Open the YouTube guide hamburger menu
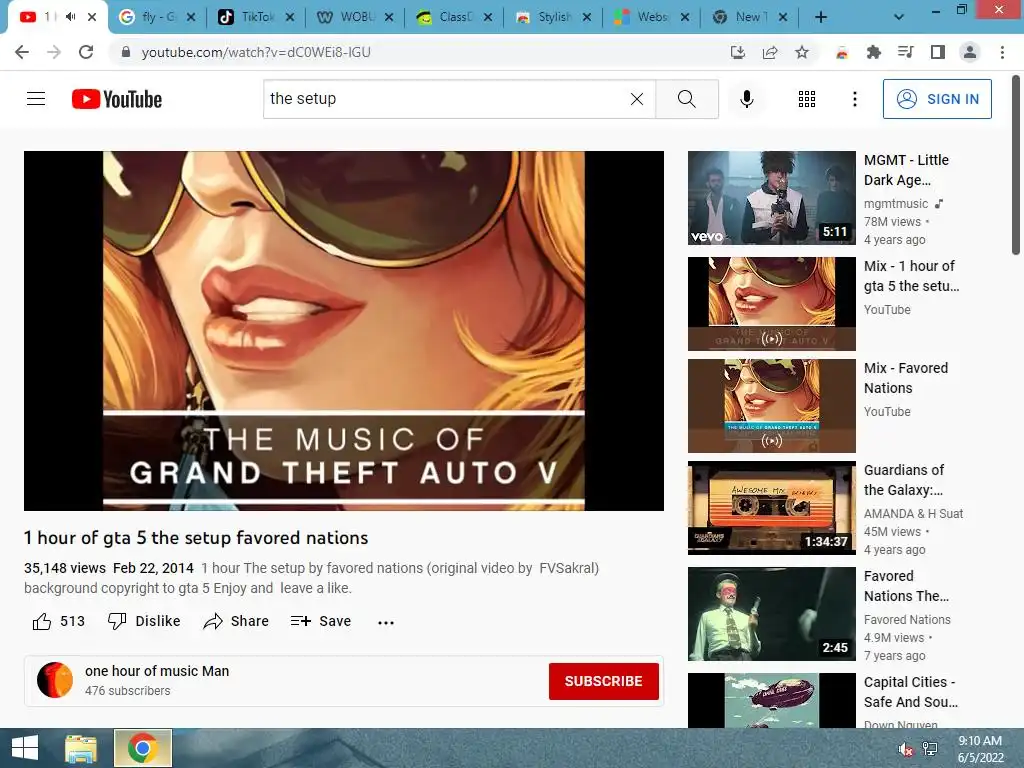The height and width of the screenshot is (768, 1024). click(x=36, y=99)
